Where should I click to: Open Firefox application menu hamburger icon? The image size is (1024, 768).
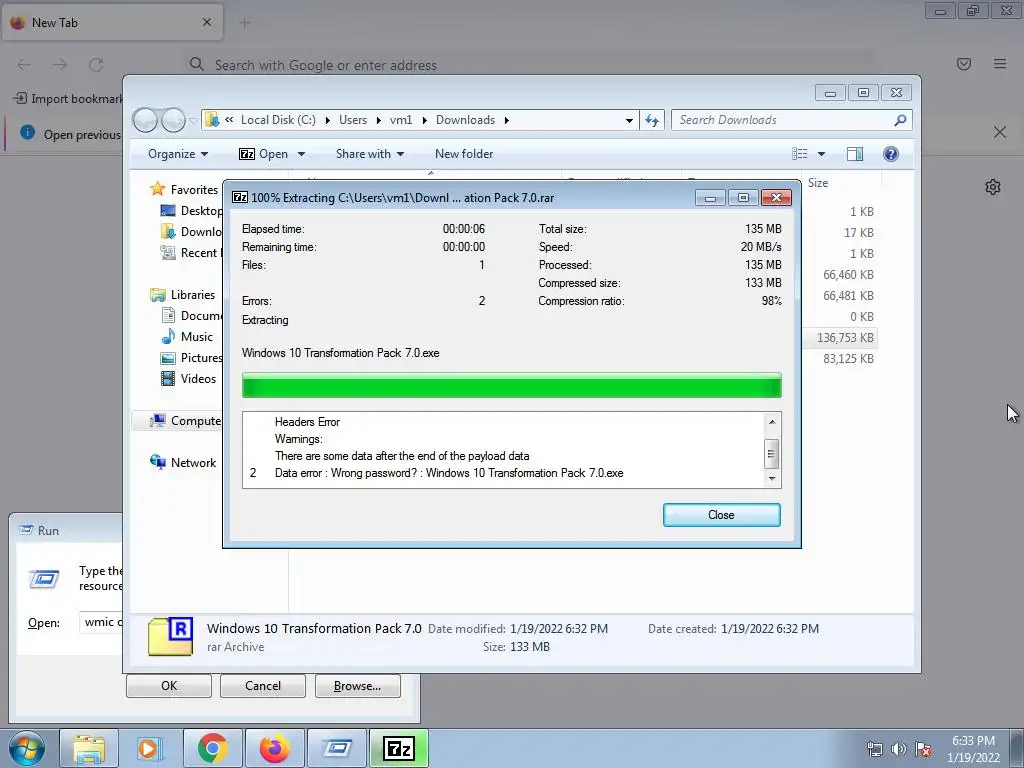click(x=1000, y=64)
